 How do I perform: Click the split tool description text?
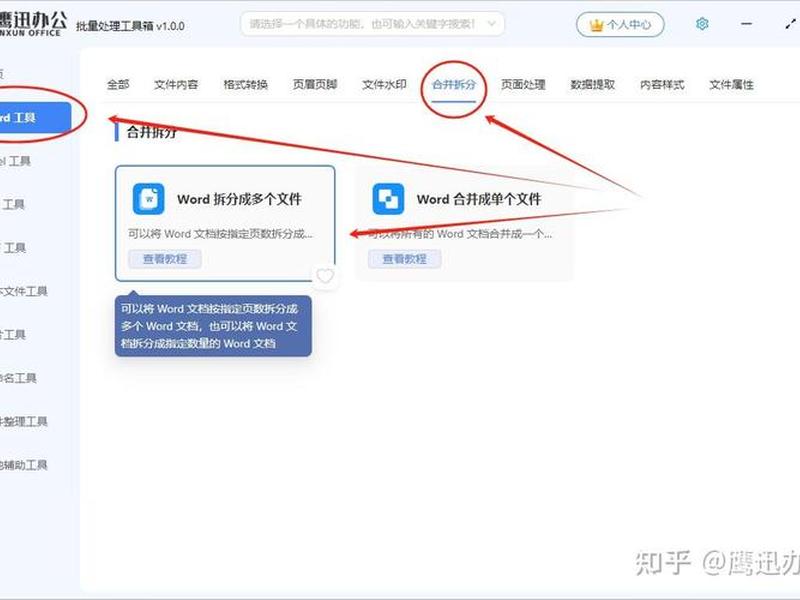pos(220,234)
